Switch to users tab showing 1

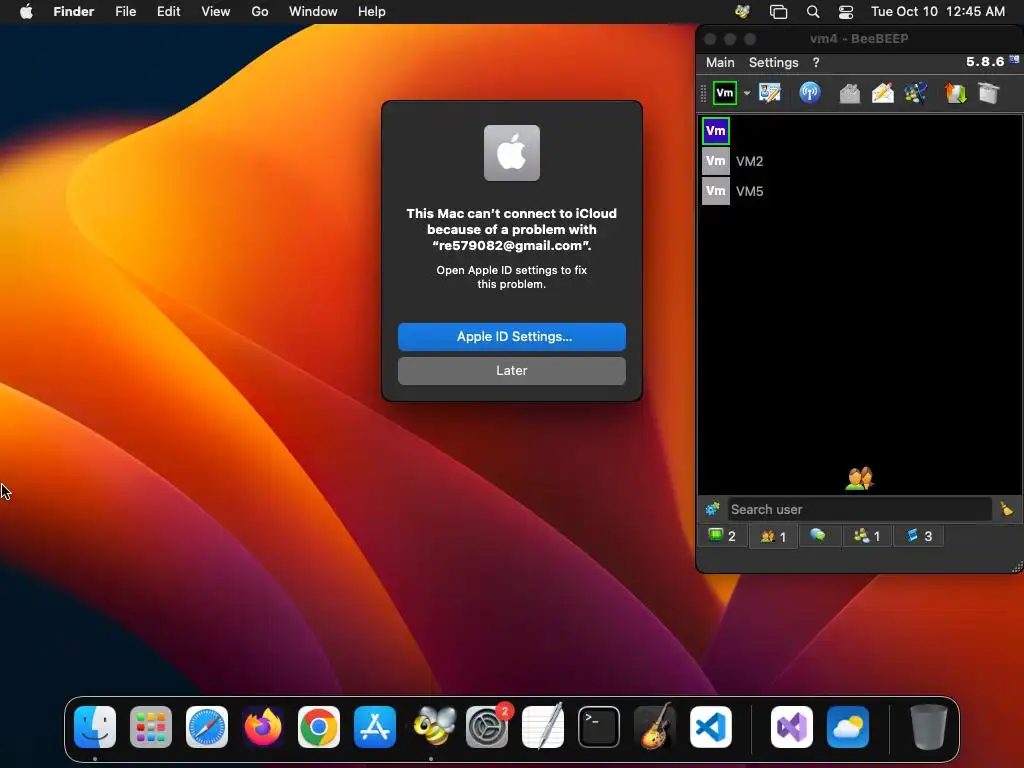773,537
